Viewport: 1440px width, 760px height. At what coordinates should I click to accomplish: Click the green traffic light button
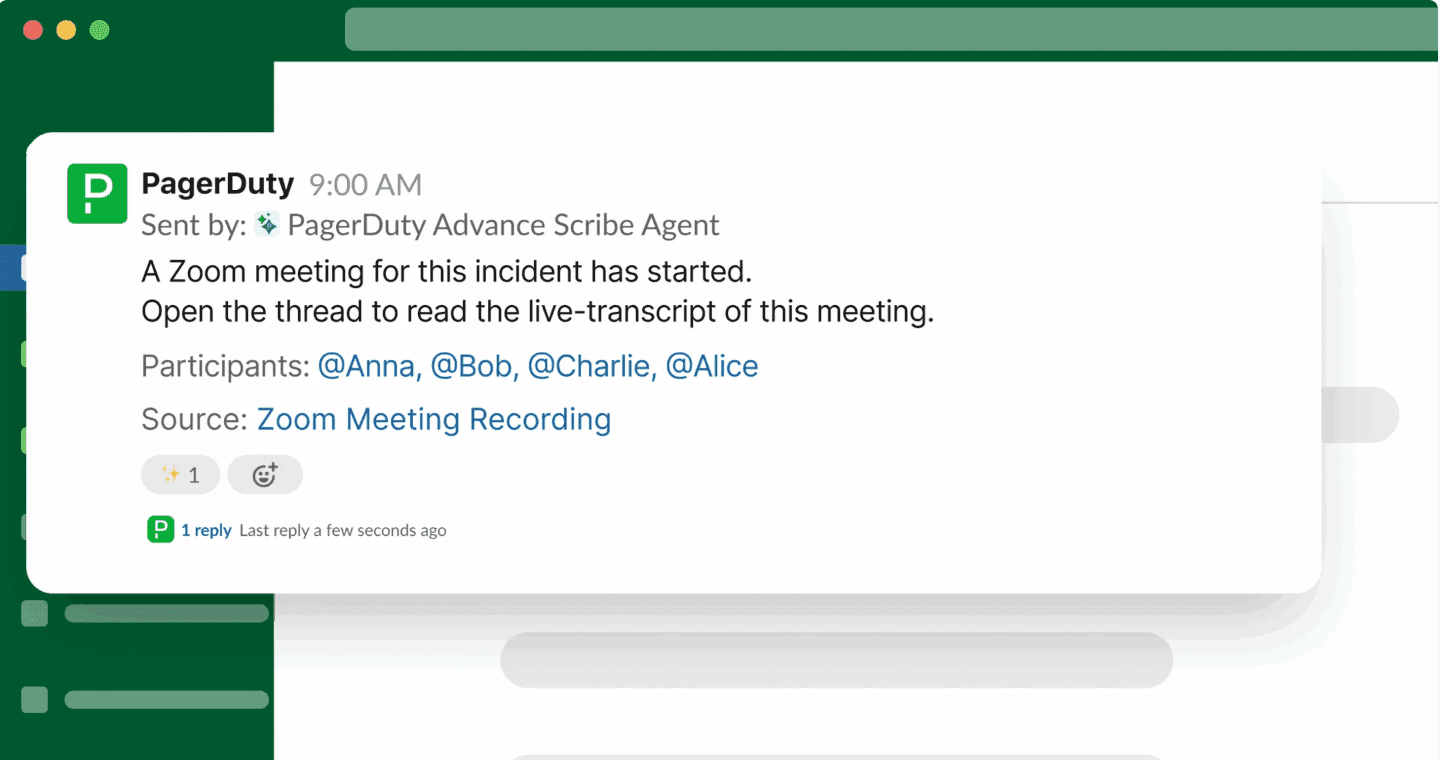[x=99, y=30]
